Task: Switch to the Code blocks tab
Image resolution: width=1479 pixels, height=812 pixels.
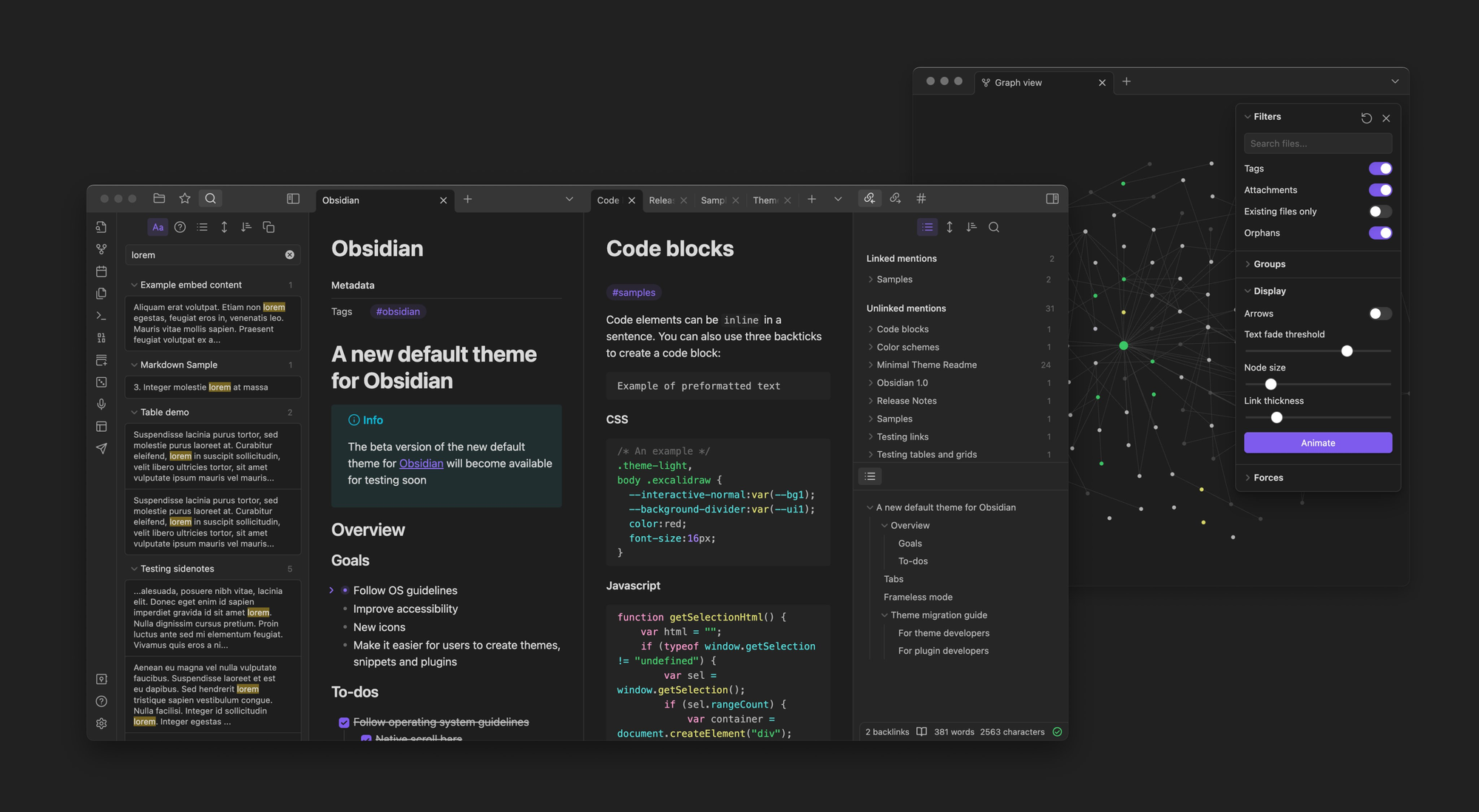Action: pyautogui.click(x=608, y=200)
